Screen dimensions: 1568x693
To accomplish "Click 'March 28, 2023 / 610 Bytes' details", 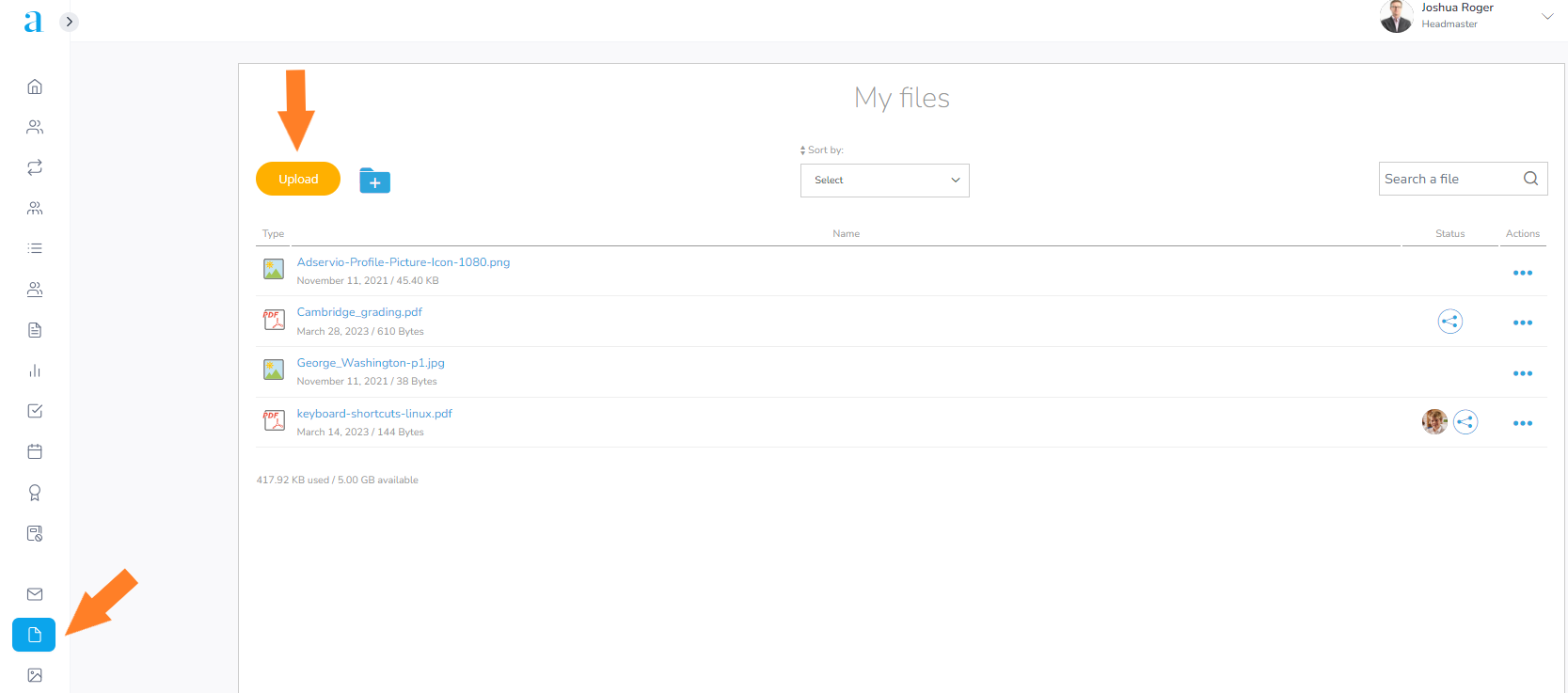I will [360, 331].
